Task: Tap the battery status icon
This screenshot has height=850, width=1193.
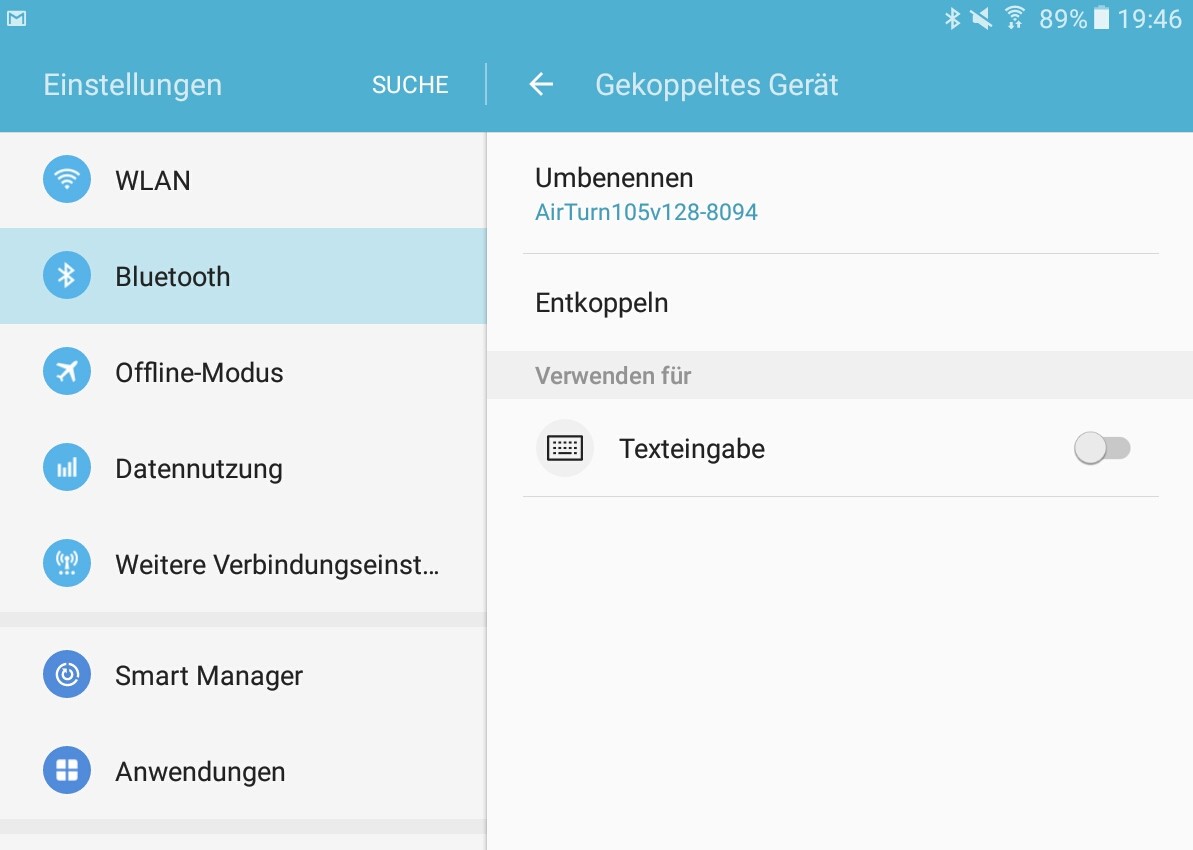Action: (1101, 18)
